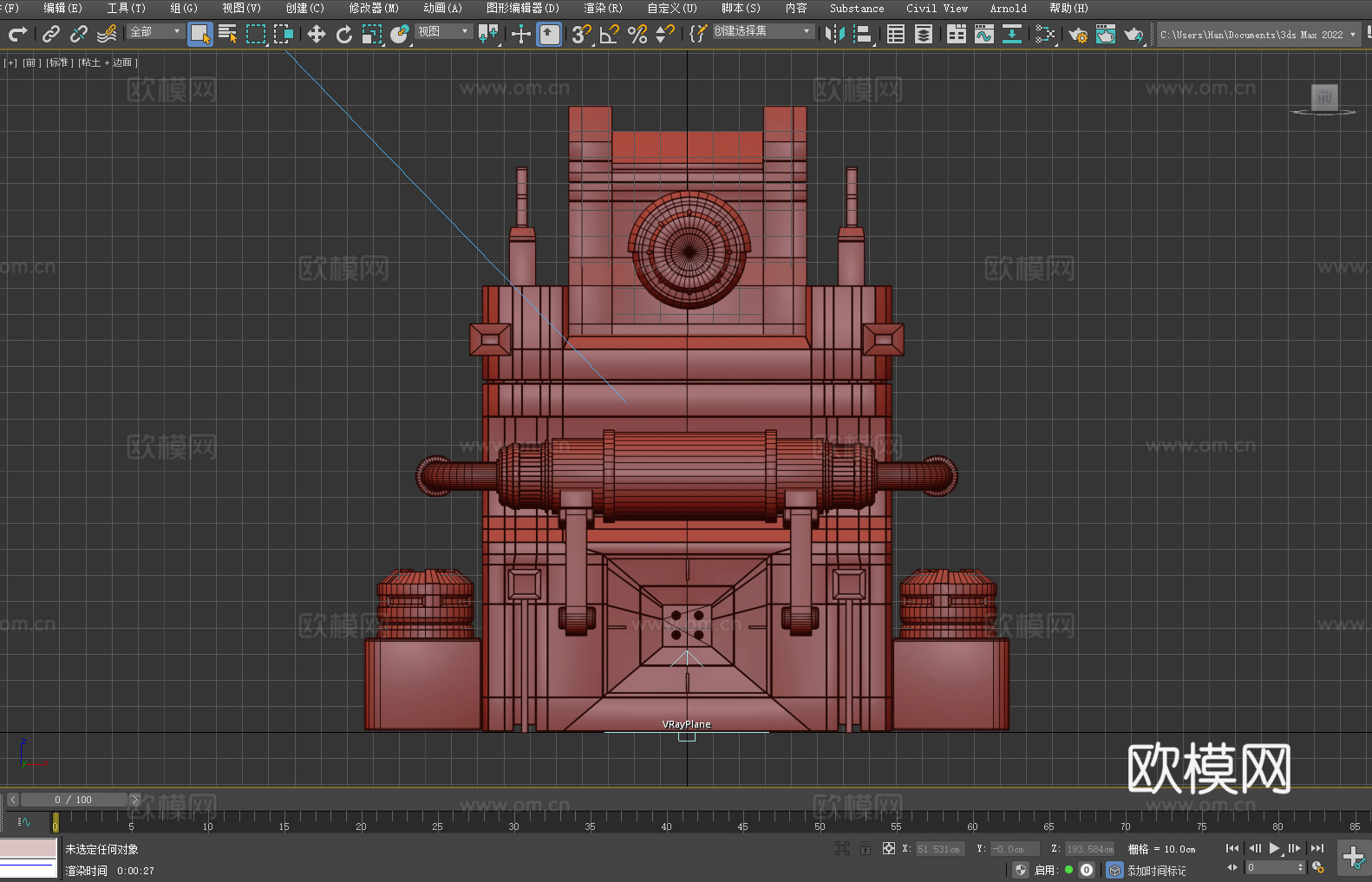Toggle the 3D Snaps button
The height and width of the screenshot is (882, 1372).
coord(580,34)
